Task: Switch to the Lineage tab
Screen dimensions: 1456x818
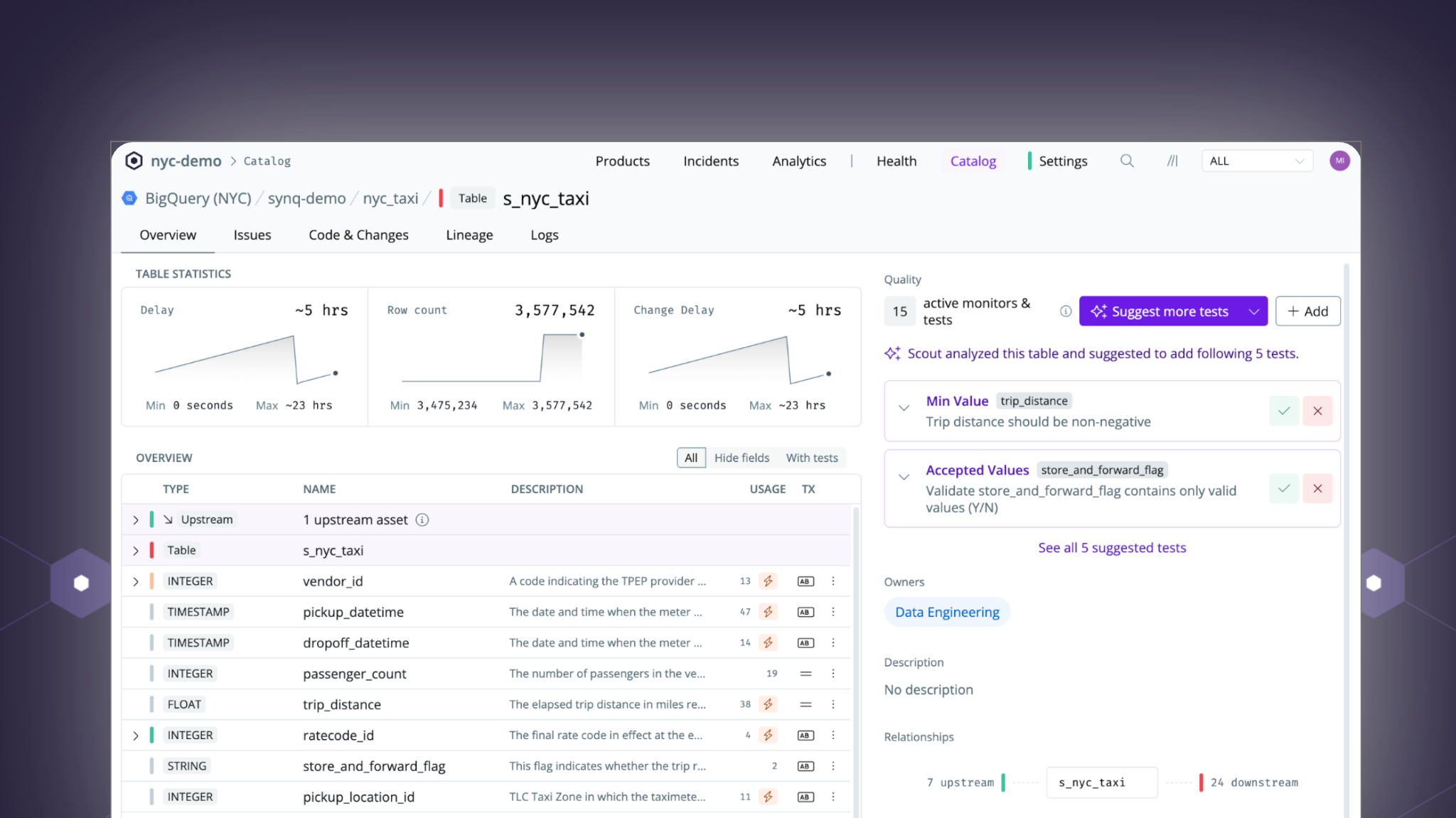Action: [x=469, y=235]
